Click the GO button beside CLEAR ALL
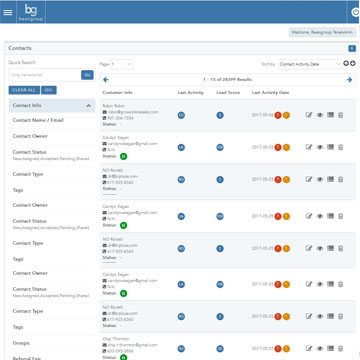Viewport: 360px width, 360px height. click(49, 90)
